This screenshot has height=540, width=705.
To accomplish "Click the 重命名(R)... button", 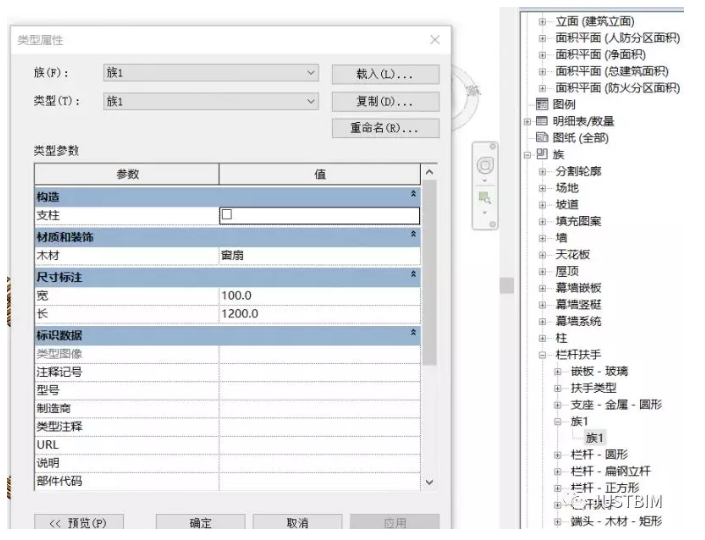I will pyautogui.click(x=385, y=128).
